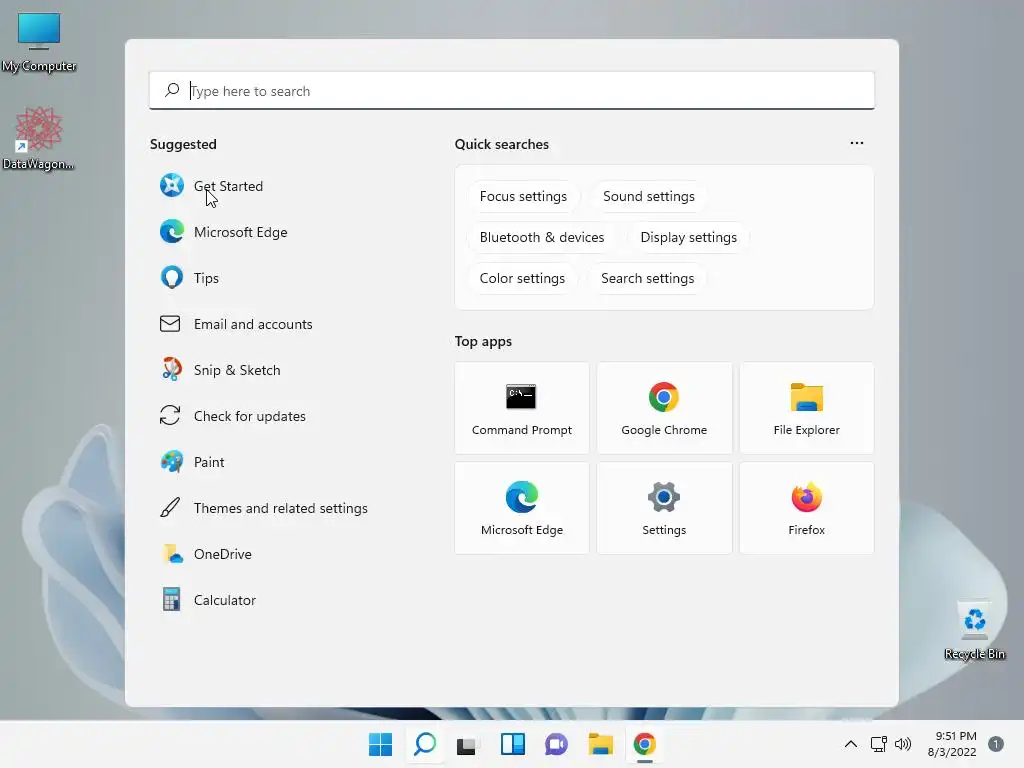Open File Explorer on the taskbar
The width and height of the screenshot is (1024, 768).
(x=600, y=744)
